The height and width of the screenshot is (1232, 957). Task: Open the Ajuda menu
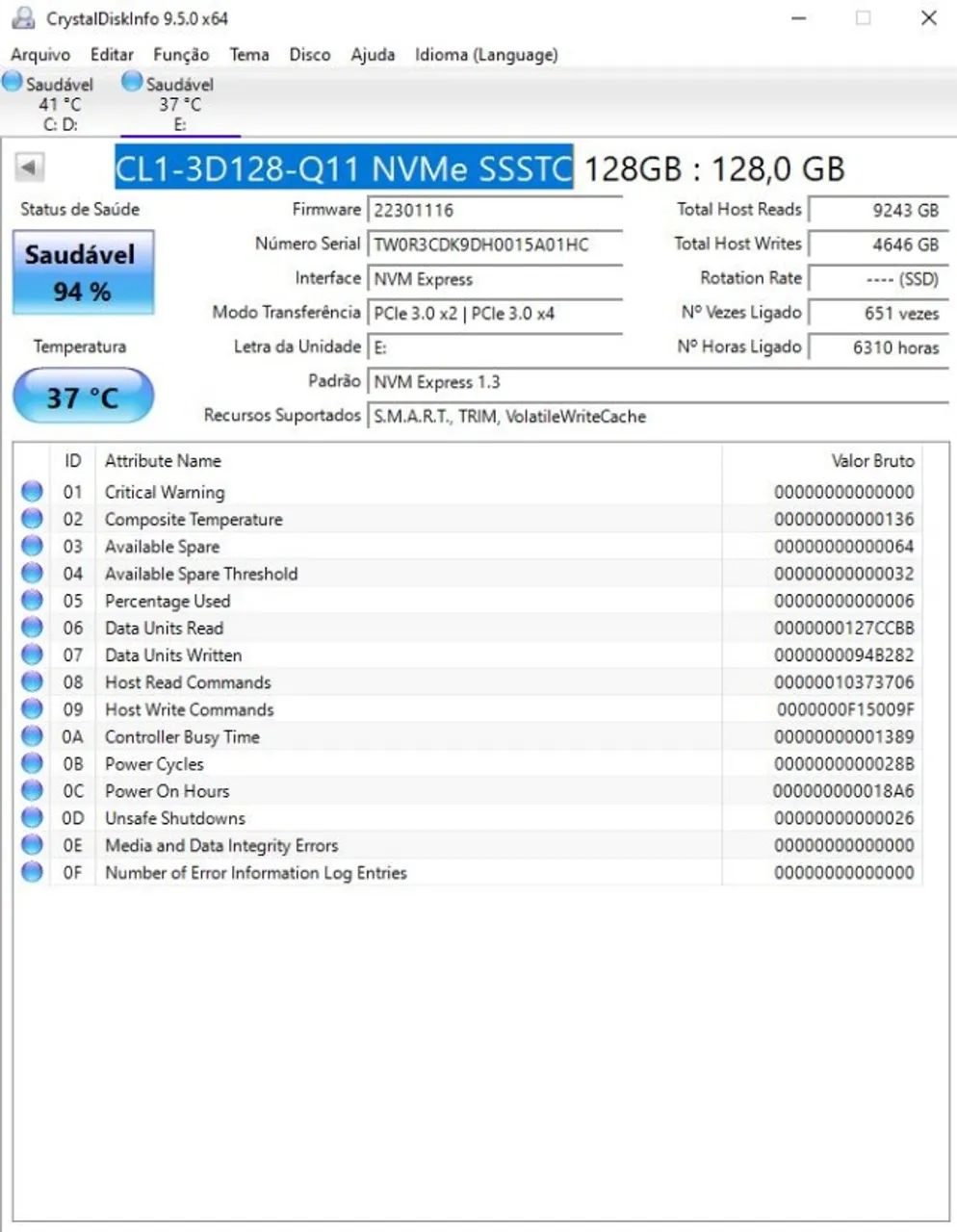(373, 55)
